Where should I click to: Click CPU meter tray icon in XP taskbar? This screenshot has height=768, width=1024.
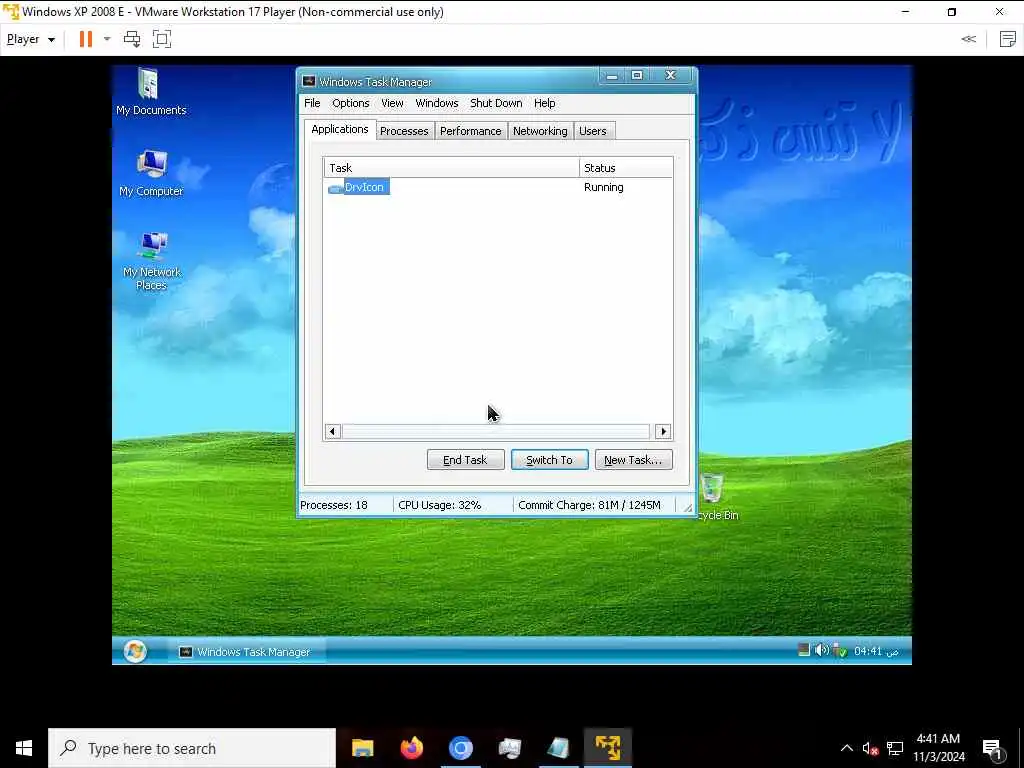click(804, 650)
